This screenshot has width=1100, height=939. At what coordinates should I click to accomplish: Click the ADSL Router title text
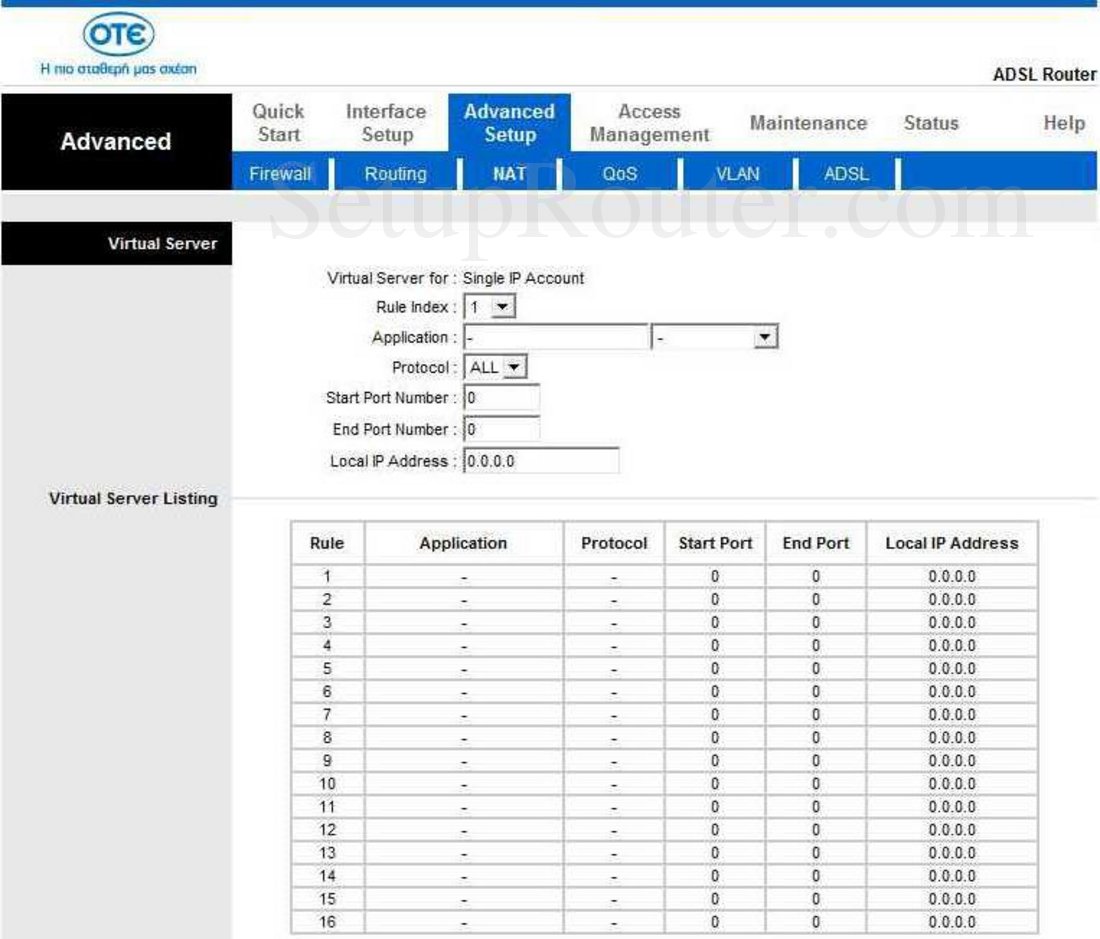[x=1044, y=74]
